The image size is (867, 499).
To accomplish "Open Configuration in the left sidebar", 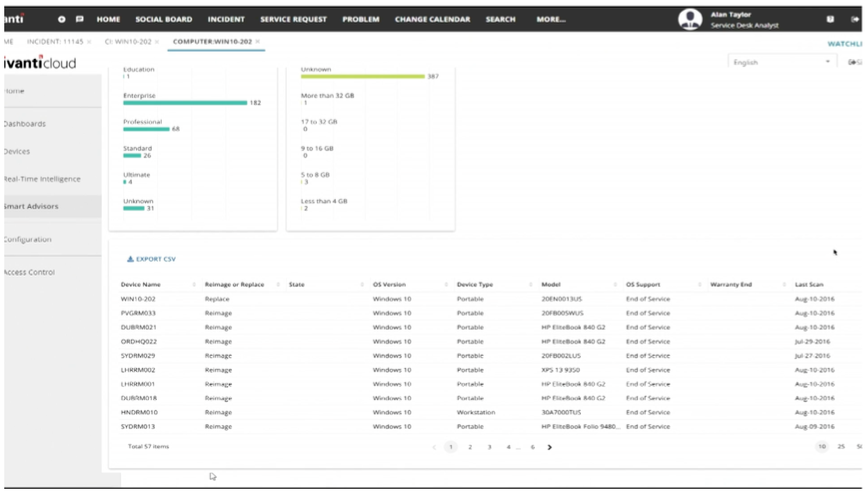I will click(x=28, y=239).
